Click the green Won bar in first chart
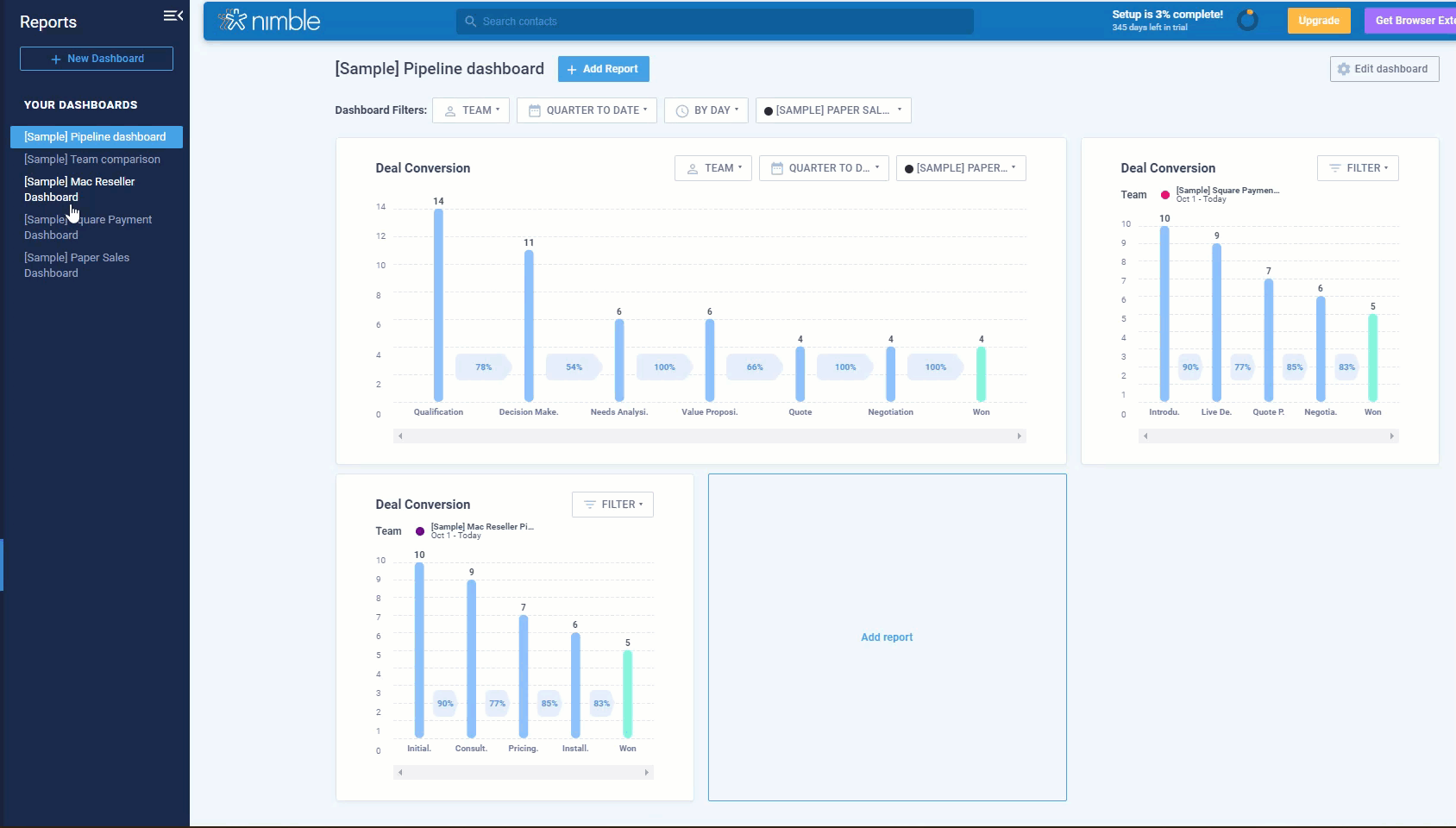 981,374
